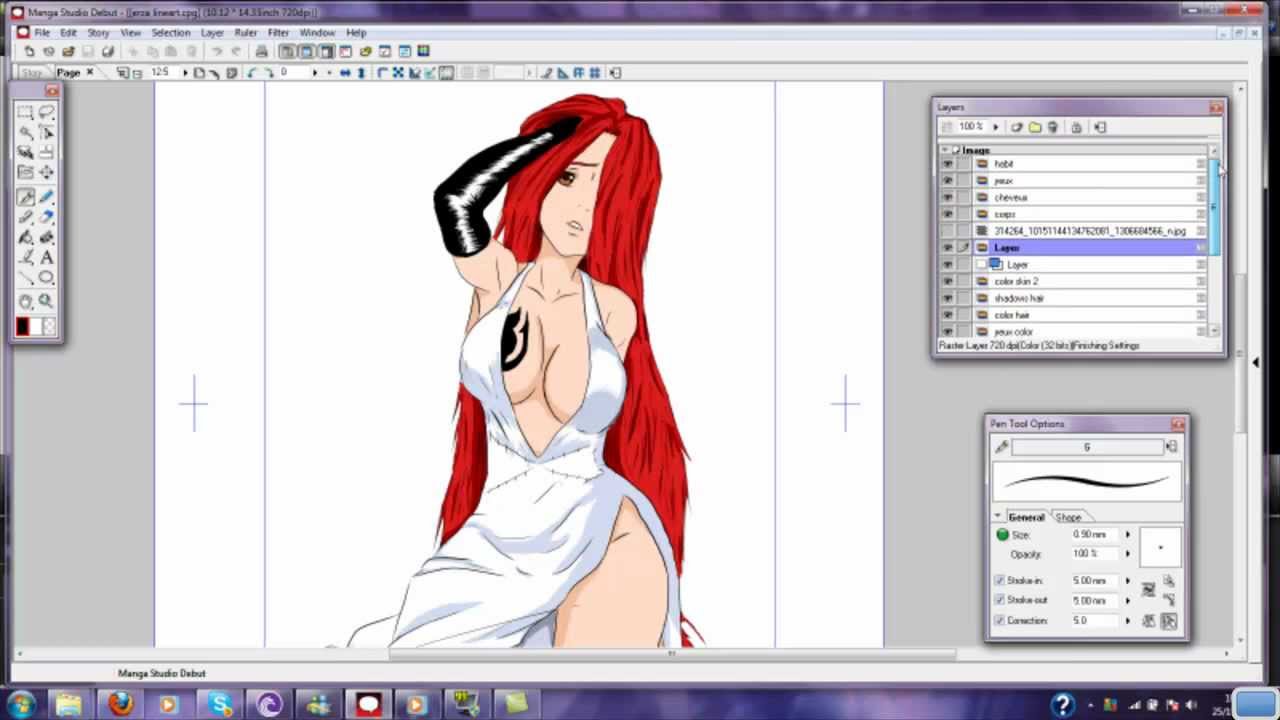Switch to the Shape tab
The width and height of the screenshot is (1280, 720).
pos(1068,517)
